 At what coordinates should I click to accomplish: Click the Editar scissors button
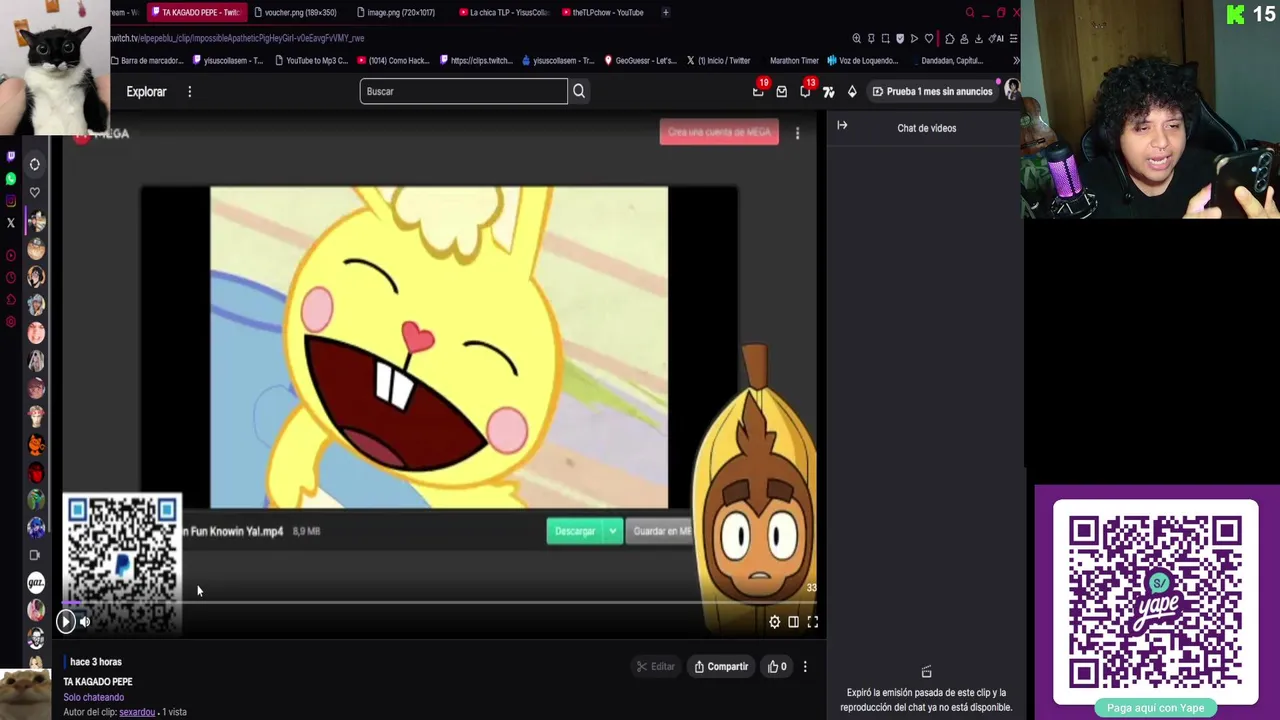coord(656,667)
